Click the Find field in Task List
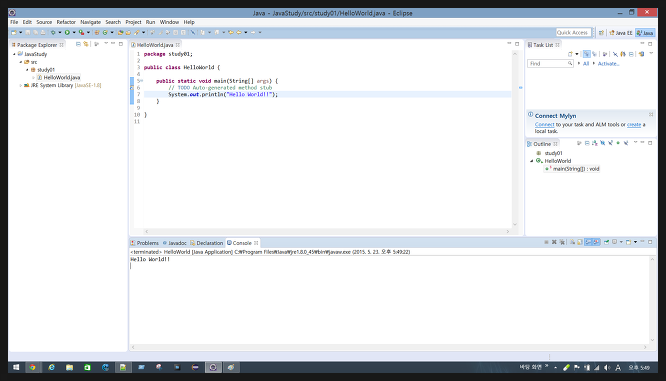This screenshot has height=381, width=666. (550, 63)
